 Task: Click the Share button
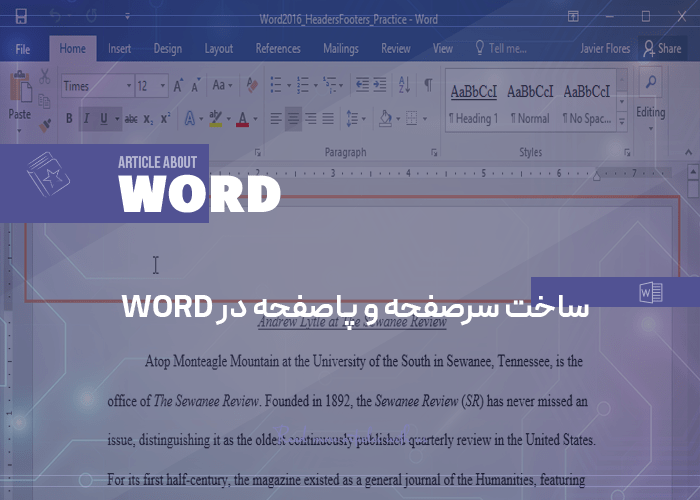[x=663, y=49]
